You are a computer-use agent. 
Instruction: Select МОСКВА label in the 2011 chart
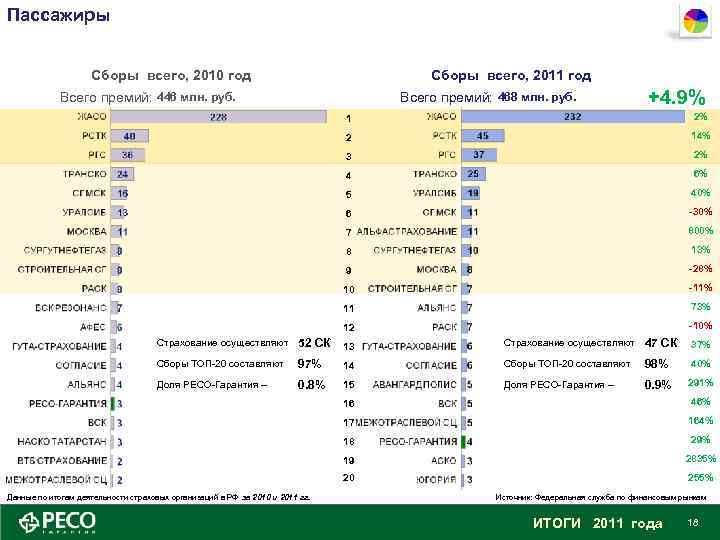[x=436, y=270]
